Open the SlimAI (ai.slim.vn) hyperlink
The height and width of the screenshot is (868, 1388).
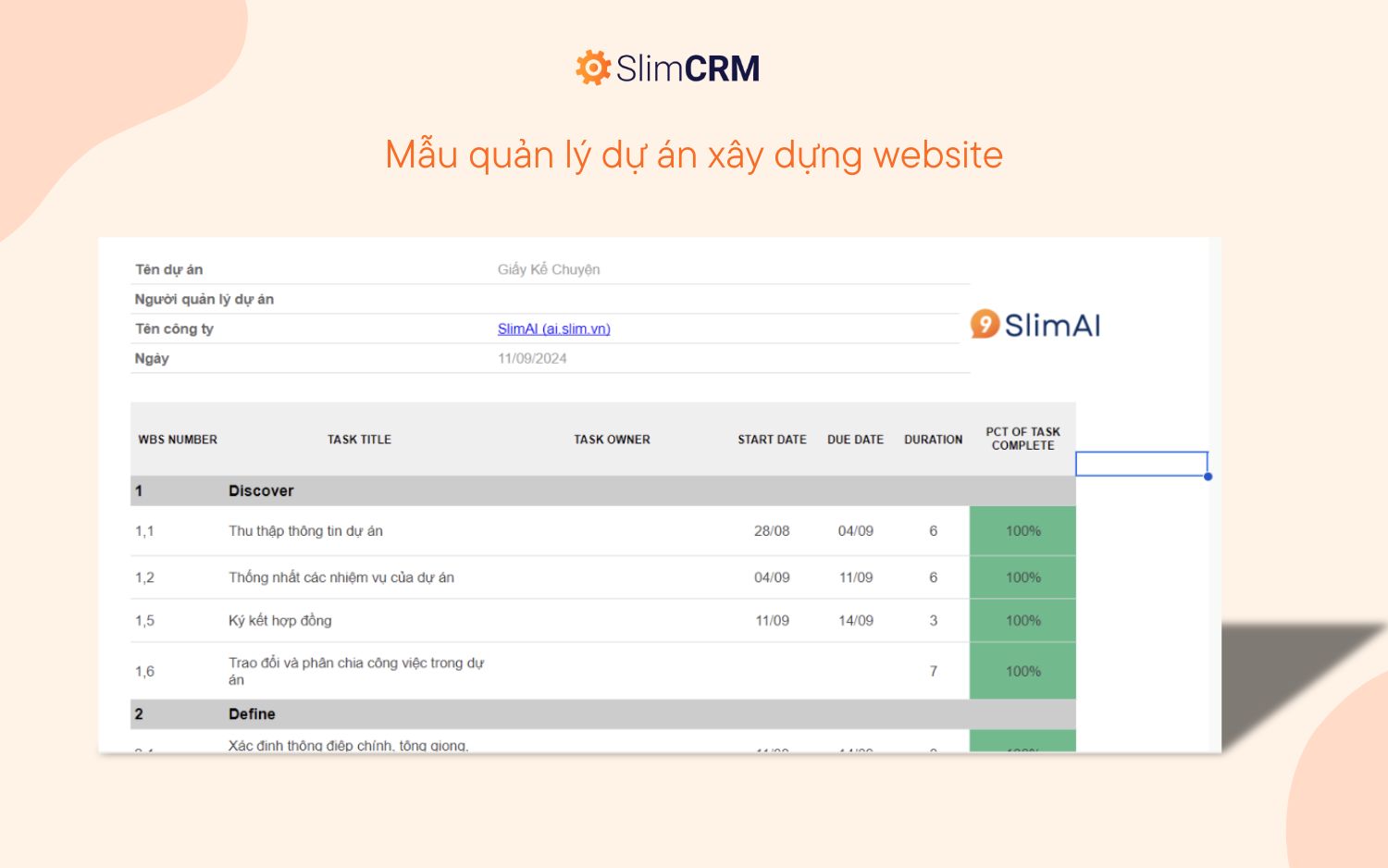tap(553, 329)
